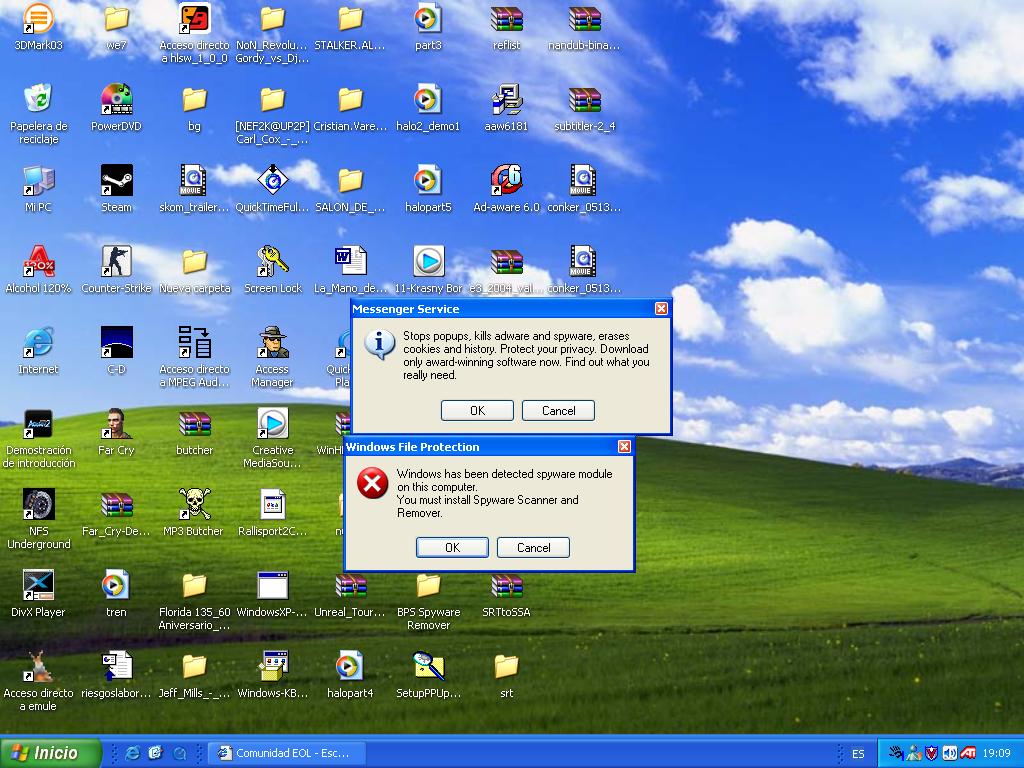Close the Windows File Protection dialog

tap(624, 446)
